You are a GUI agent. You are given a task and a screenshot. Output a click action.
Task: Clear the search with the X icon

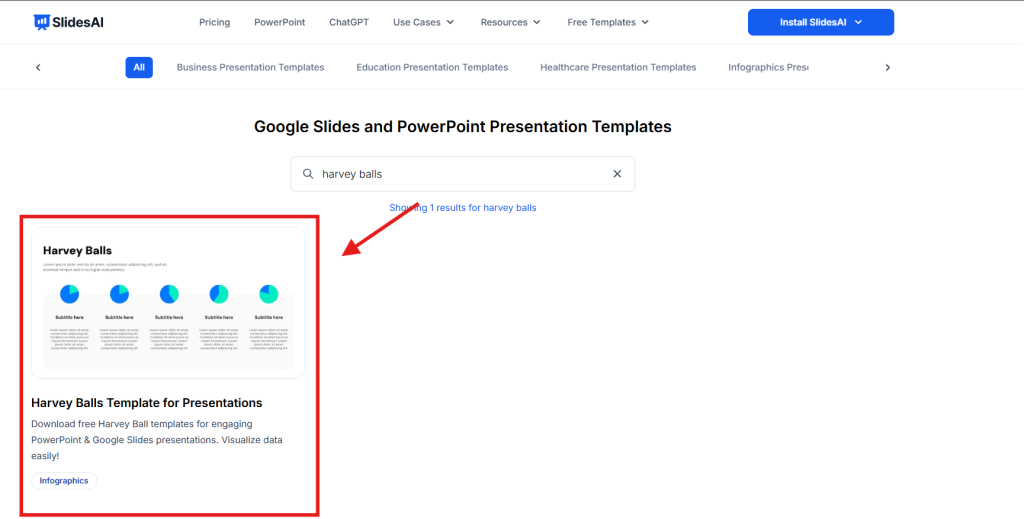point(617,174)
